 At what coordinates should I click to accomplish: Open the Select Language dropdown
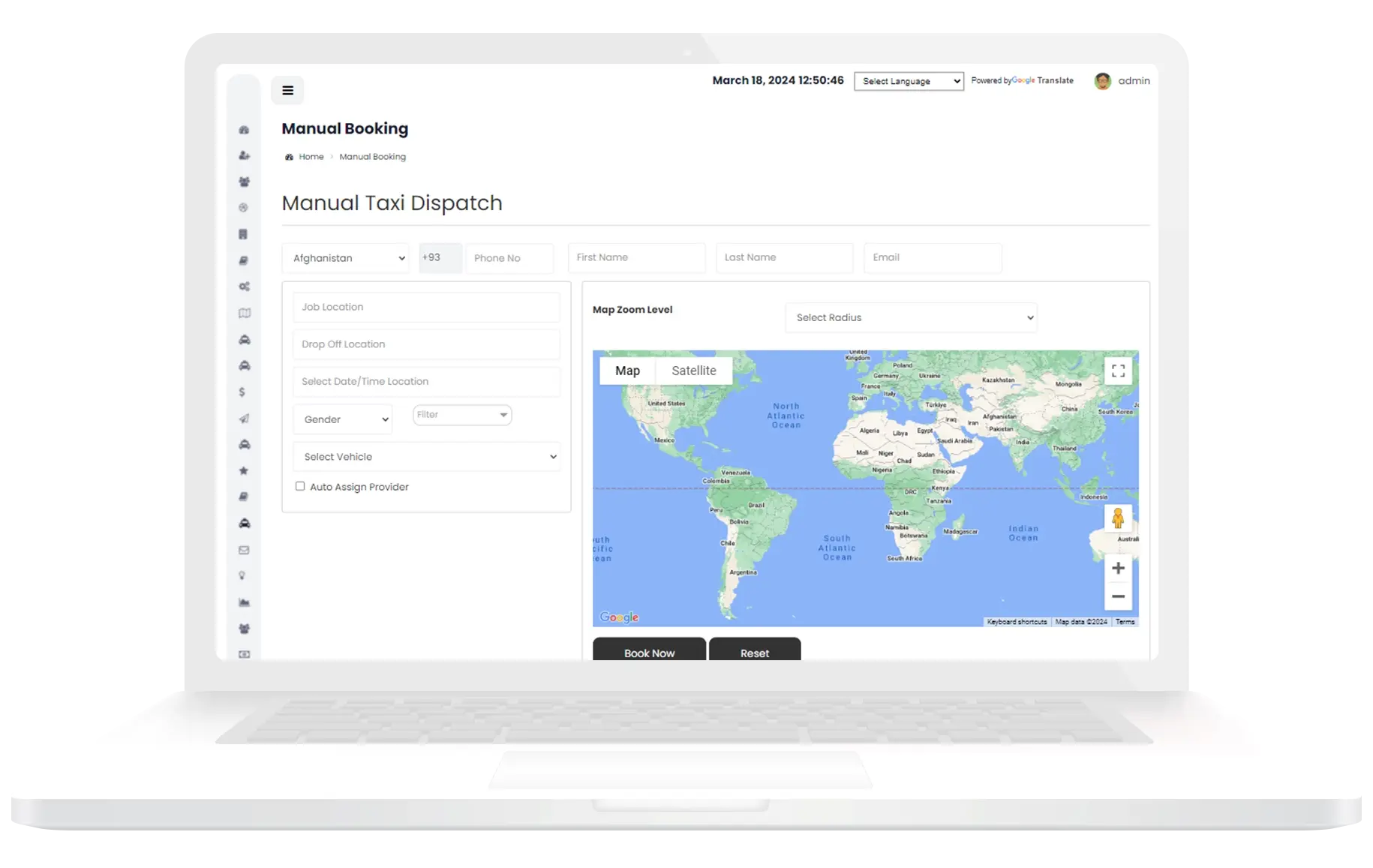coord(909,81)
